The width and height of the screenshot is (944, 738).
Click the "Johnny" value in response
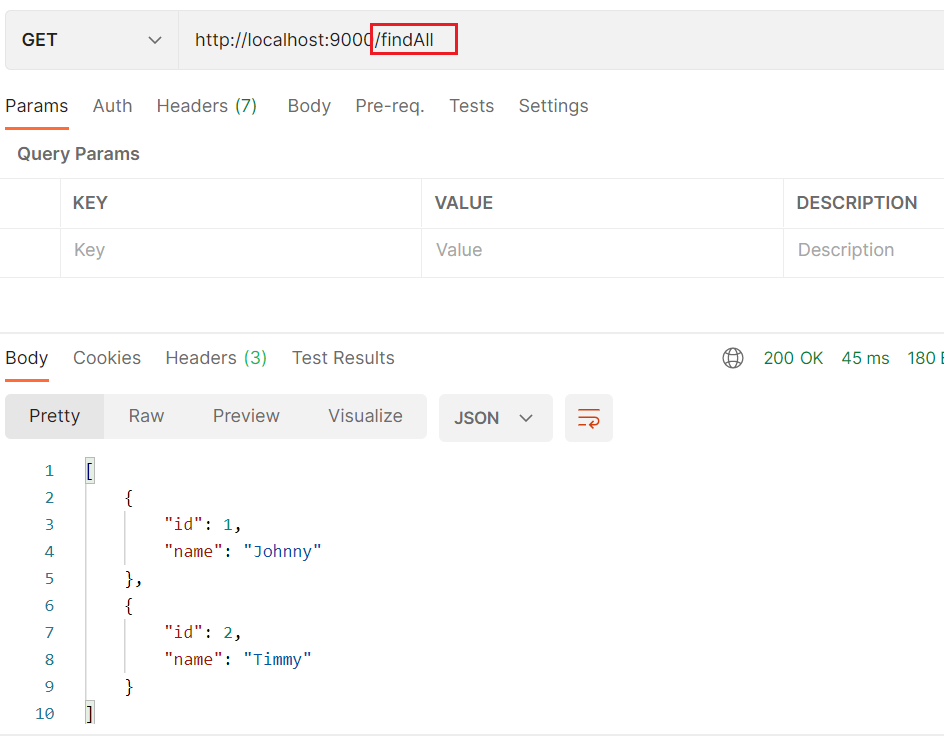tap(282, 552)
